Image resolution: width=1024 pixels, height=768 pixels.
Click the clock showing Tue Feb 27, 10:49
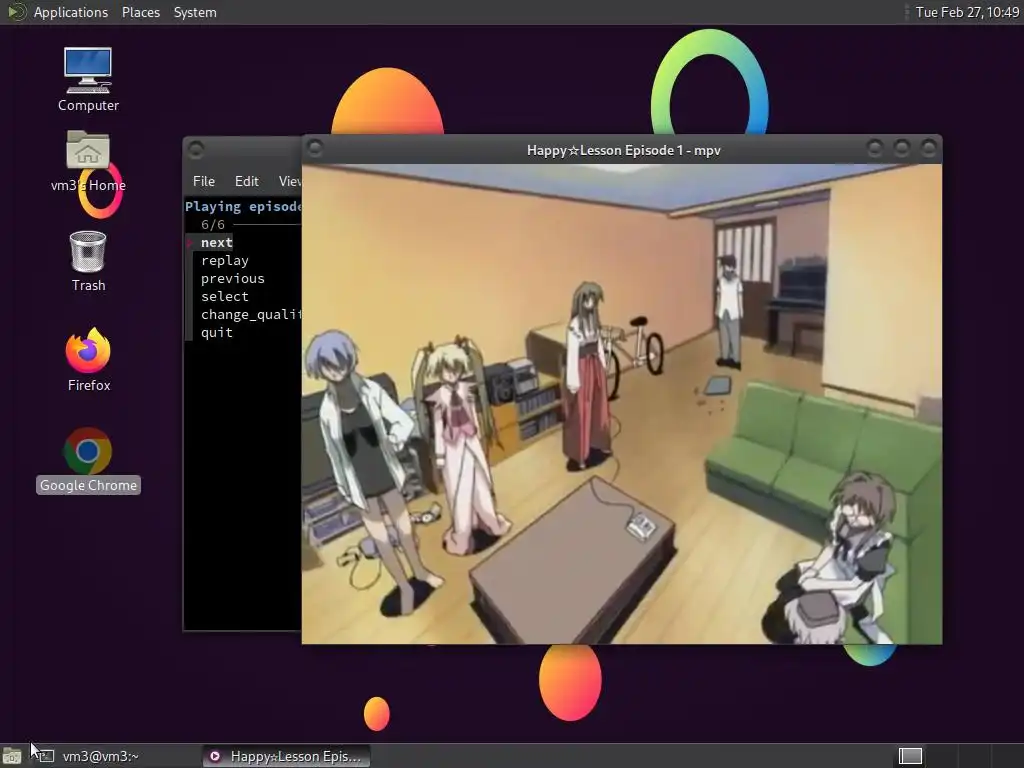click(967, 12)
